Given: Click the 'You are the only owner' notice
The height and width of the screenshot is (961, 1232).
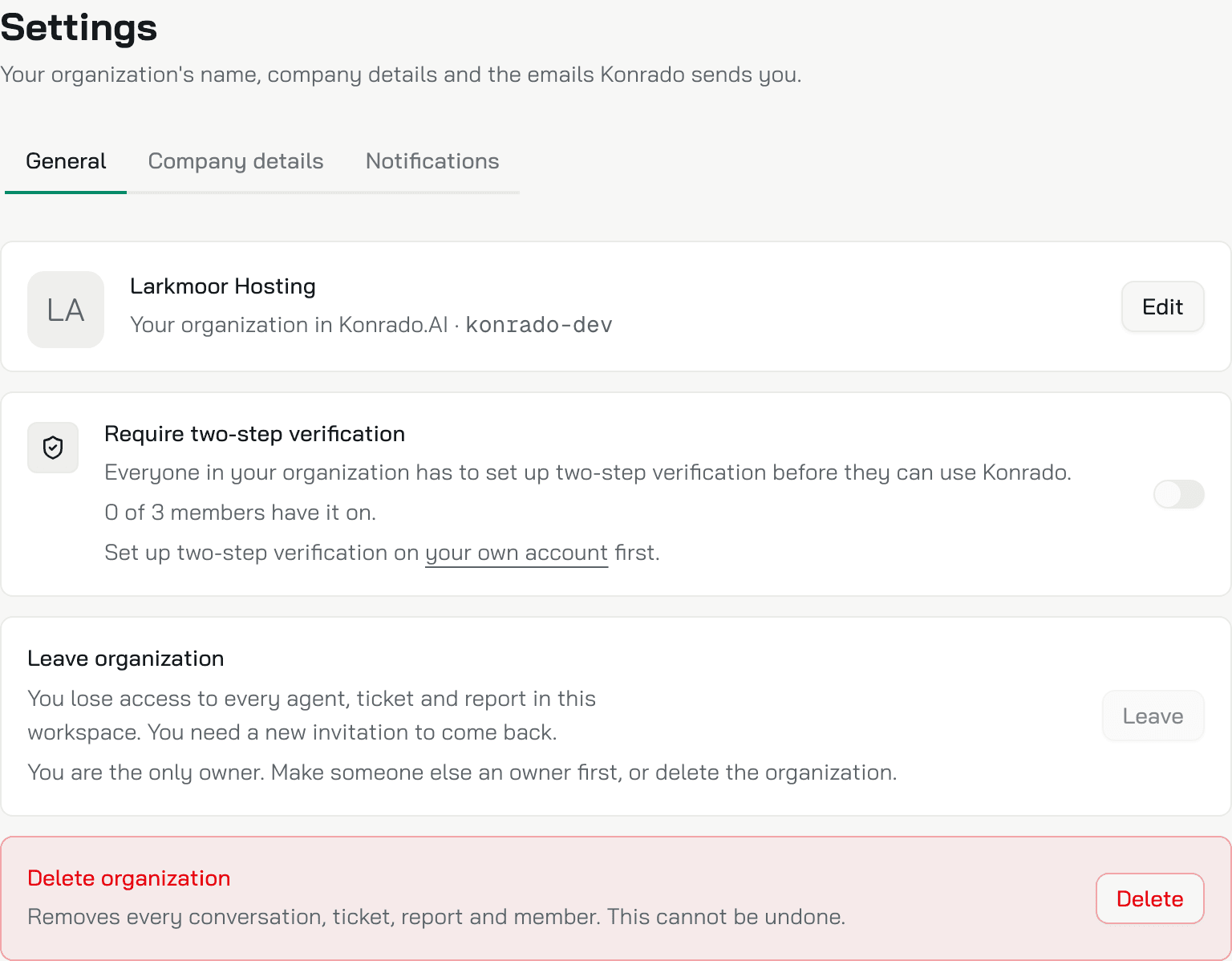Looking at the screenshot, I should tap(462, 772).
